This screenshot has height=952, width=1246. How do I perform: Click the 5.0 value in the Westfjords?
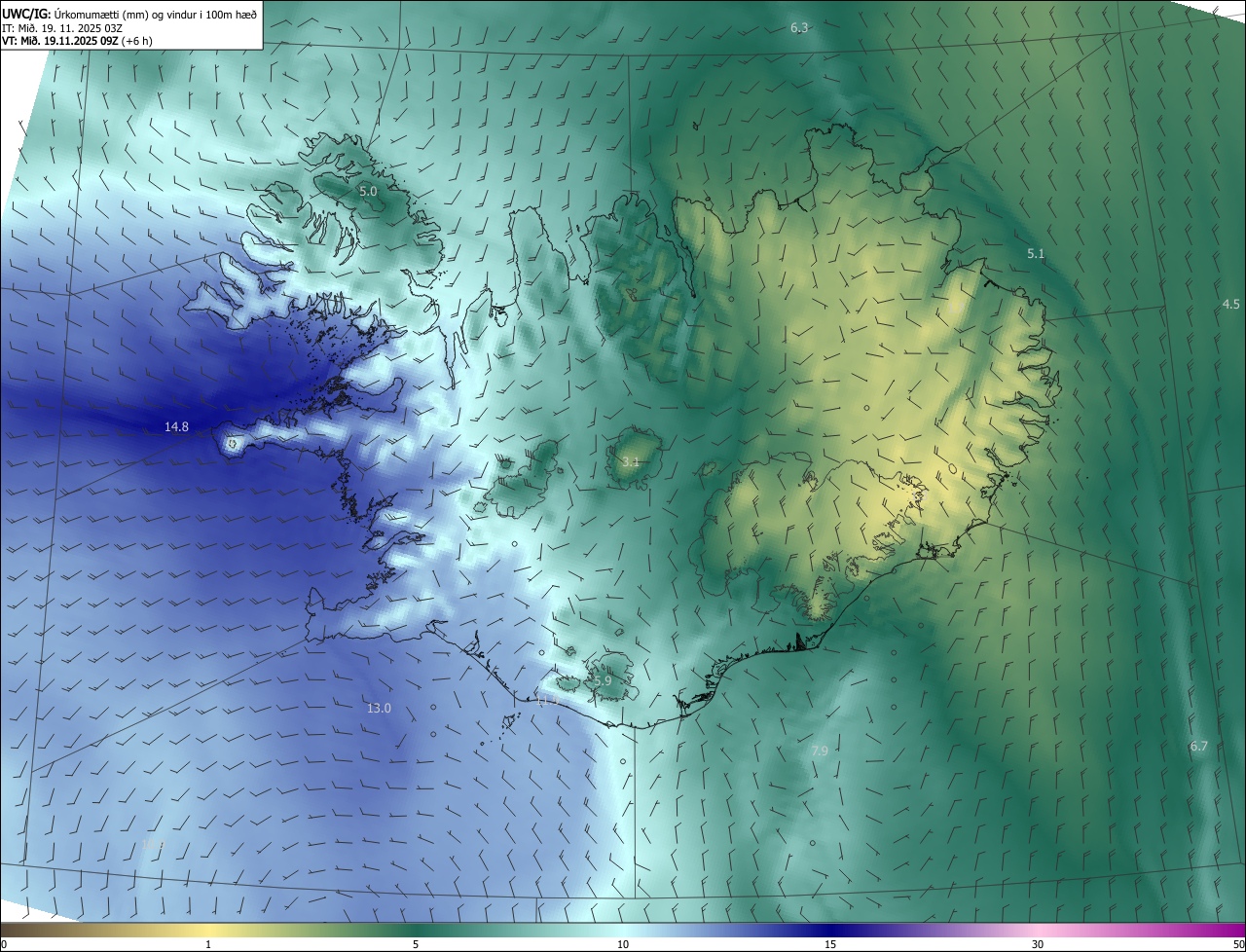pyautogui.click(x=368, y=192)
